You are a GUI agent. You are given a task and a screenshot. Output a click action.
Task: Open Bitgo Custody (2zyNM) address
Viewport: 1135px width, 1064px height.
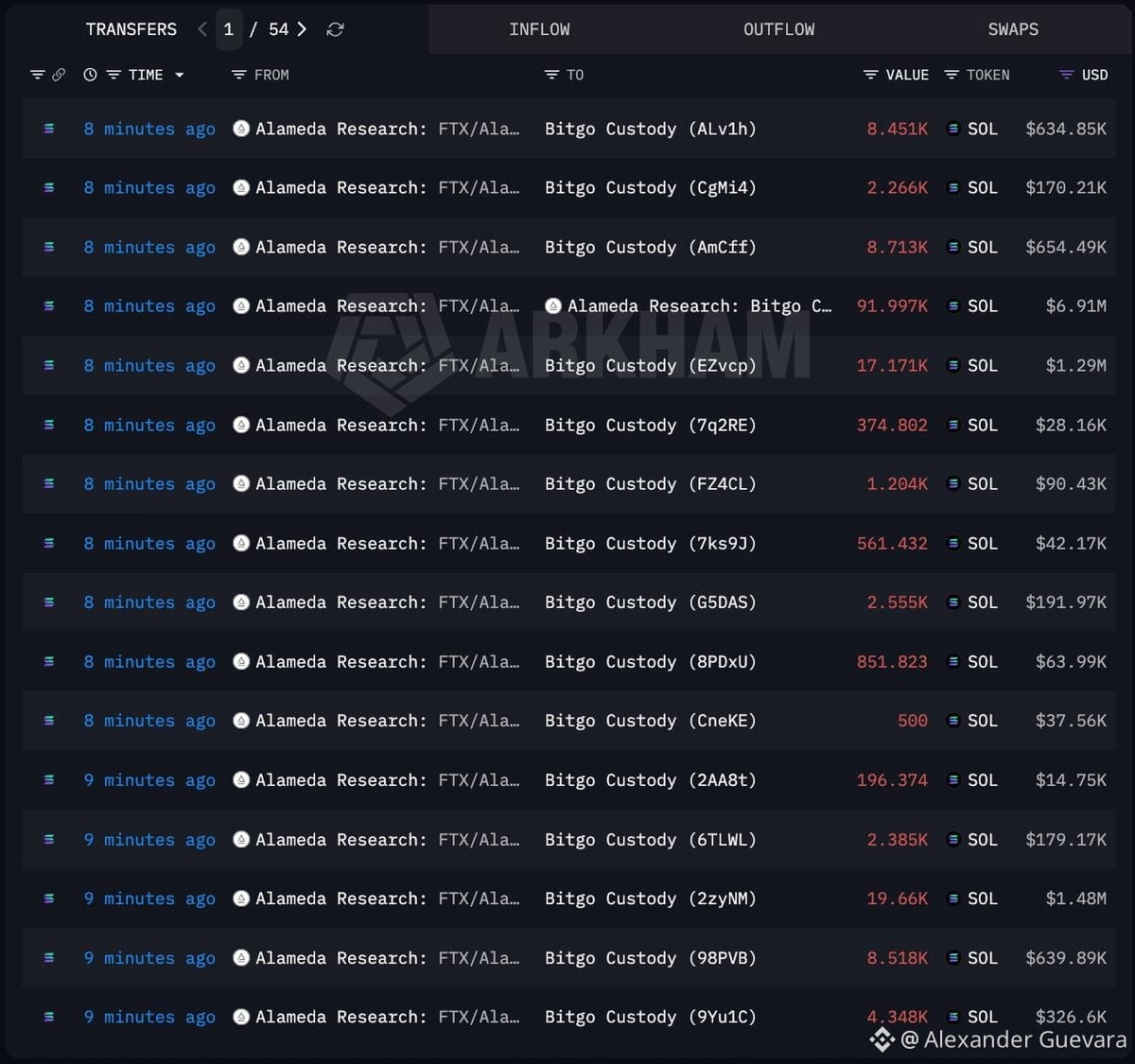coord(651,898)
